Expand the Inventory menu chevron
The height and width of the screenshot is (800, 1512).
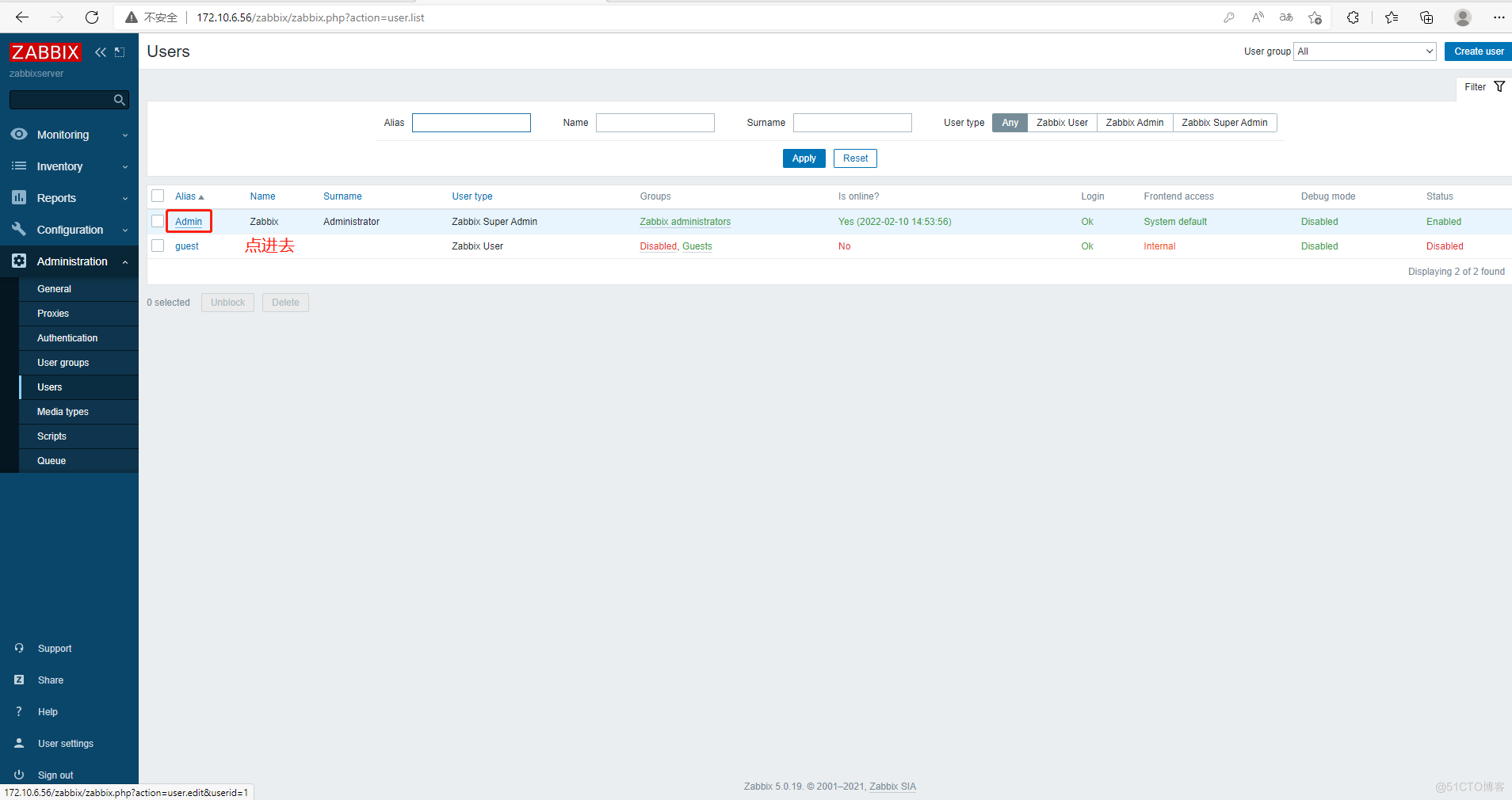tap(125, 167)
